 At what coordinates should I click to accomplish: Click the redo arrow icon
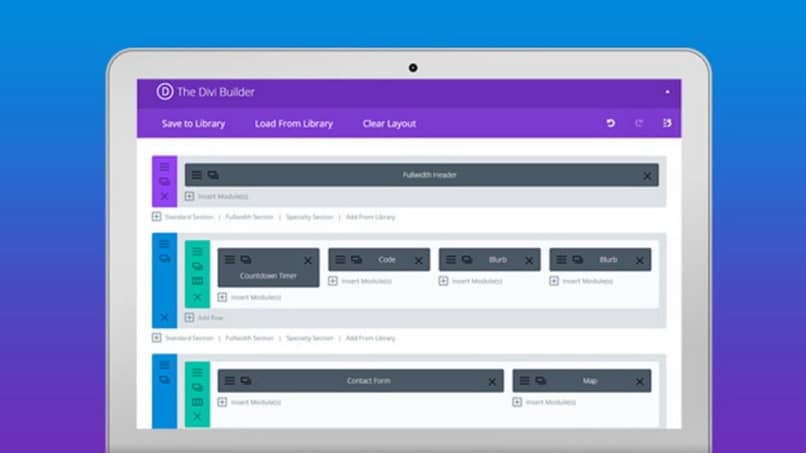[x=639, y=123]
